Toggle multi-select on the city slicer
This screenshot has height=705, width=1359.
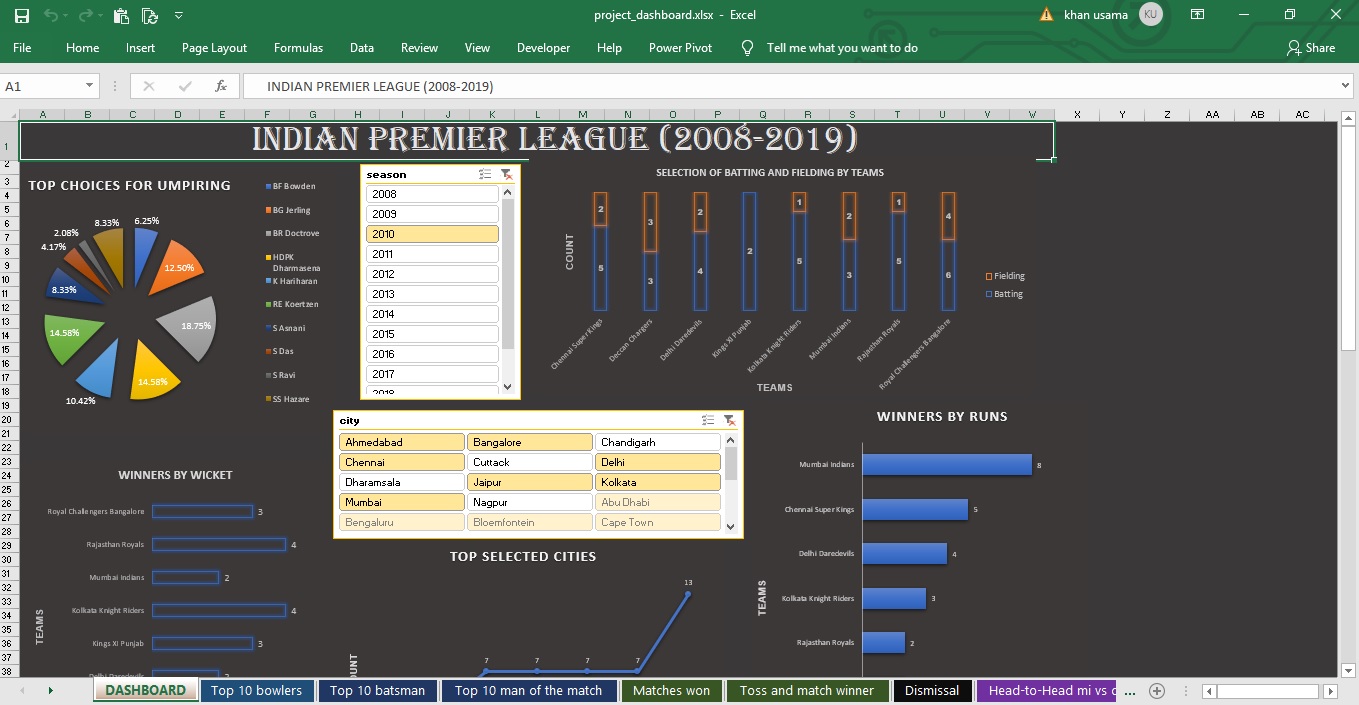[708, 421]
